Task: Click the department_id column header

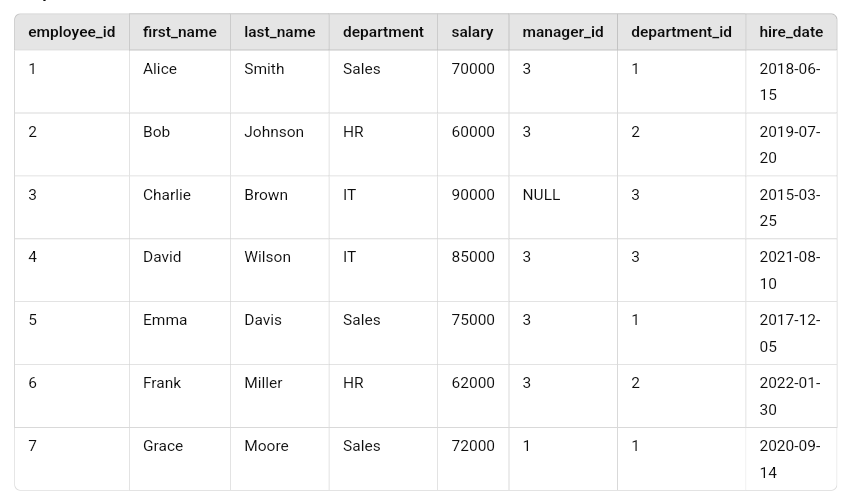Action: 681,32
